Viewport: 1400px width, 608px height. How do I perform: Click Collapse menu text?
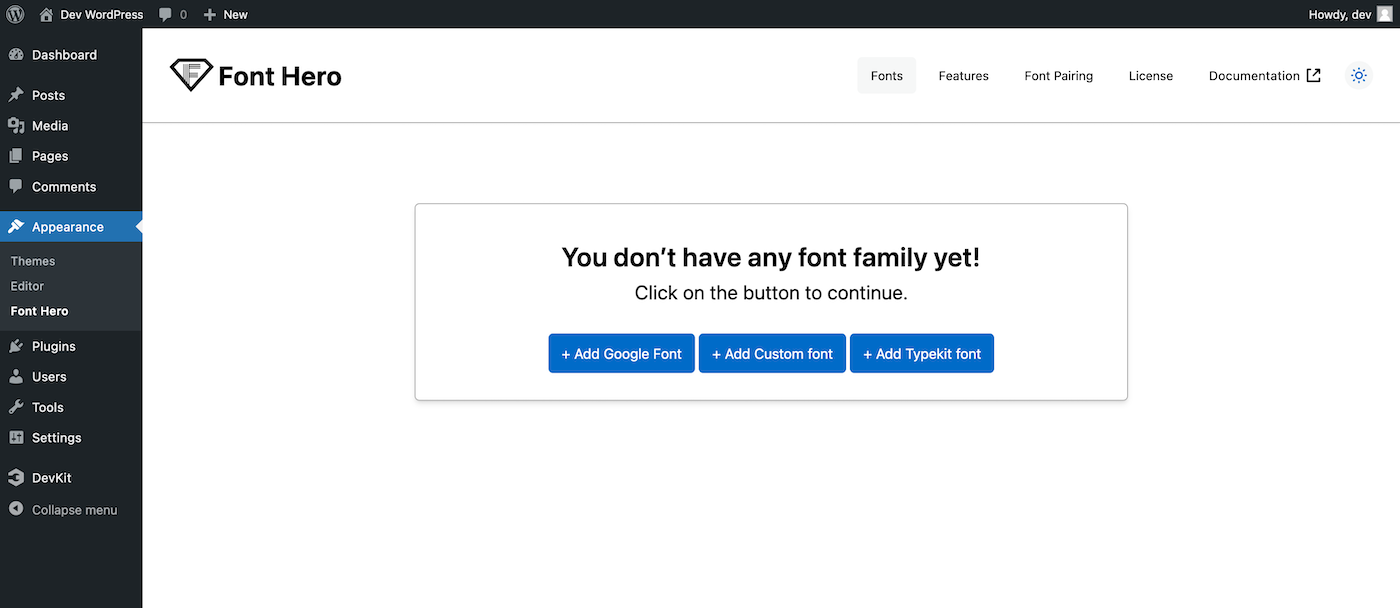[x=75, y=510]
